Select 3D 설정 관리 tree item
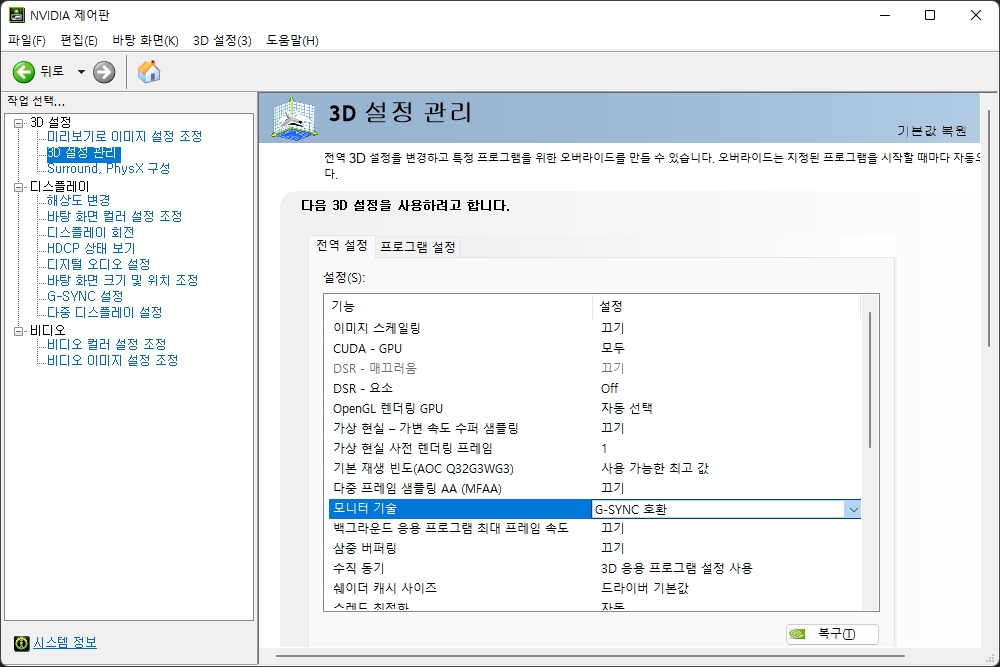This screenshot has height=667, width=1000. click(83, 153)
